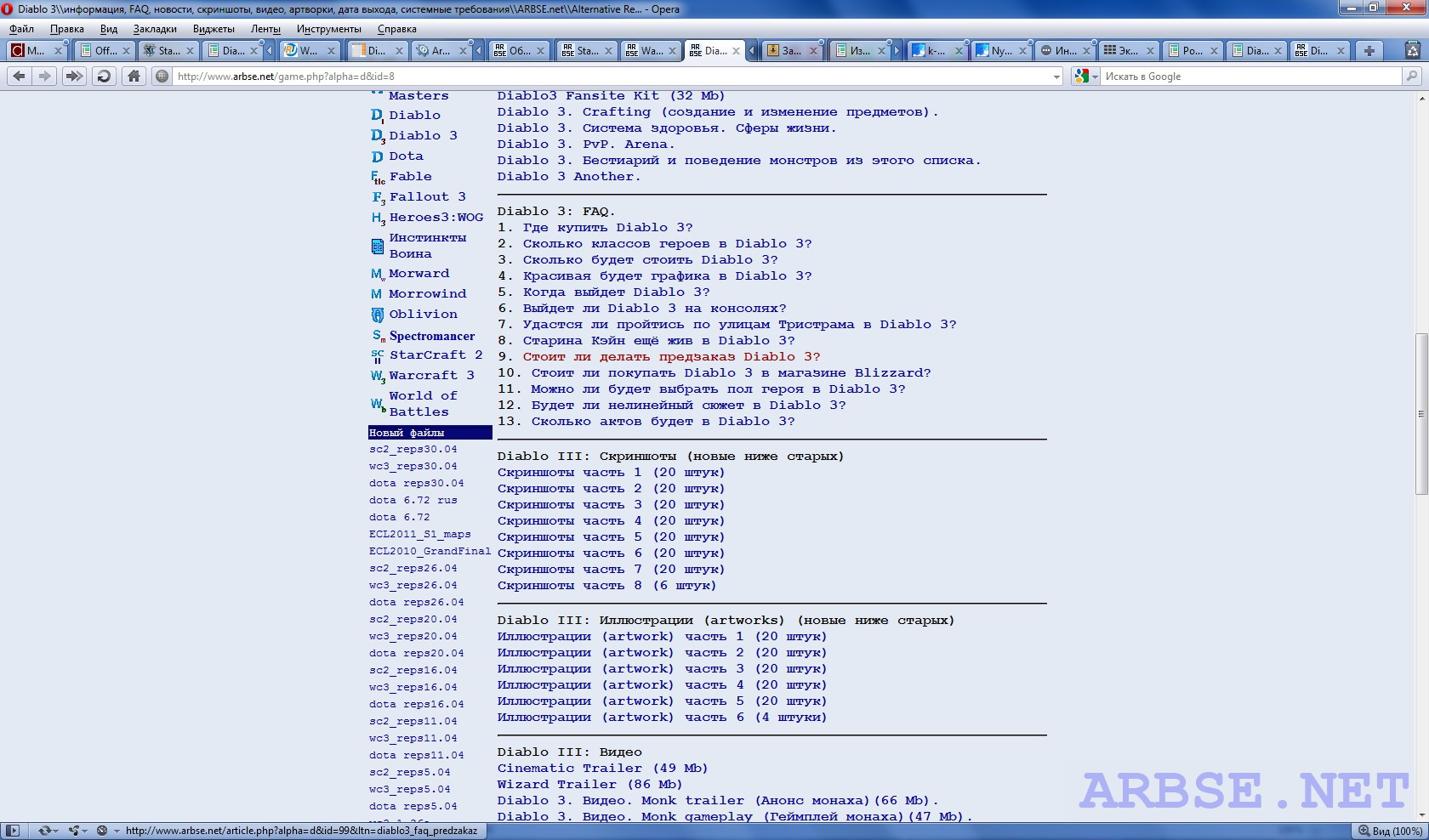This screenshot has width=1429, height=840.
Task: Click the scrollbar down arrow
Action: [x=1421, y=815]
